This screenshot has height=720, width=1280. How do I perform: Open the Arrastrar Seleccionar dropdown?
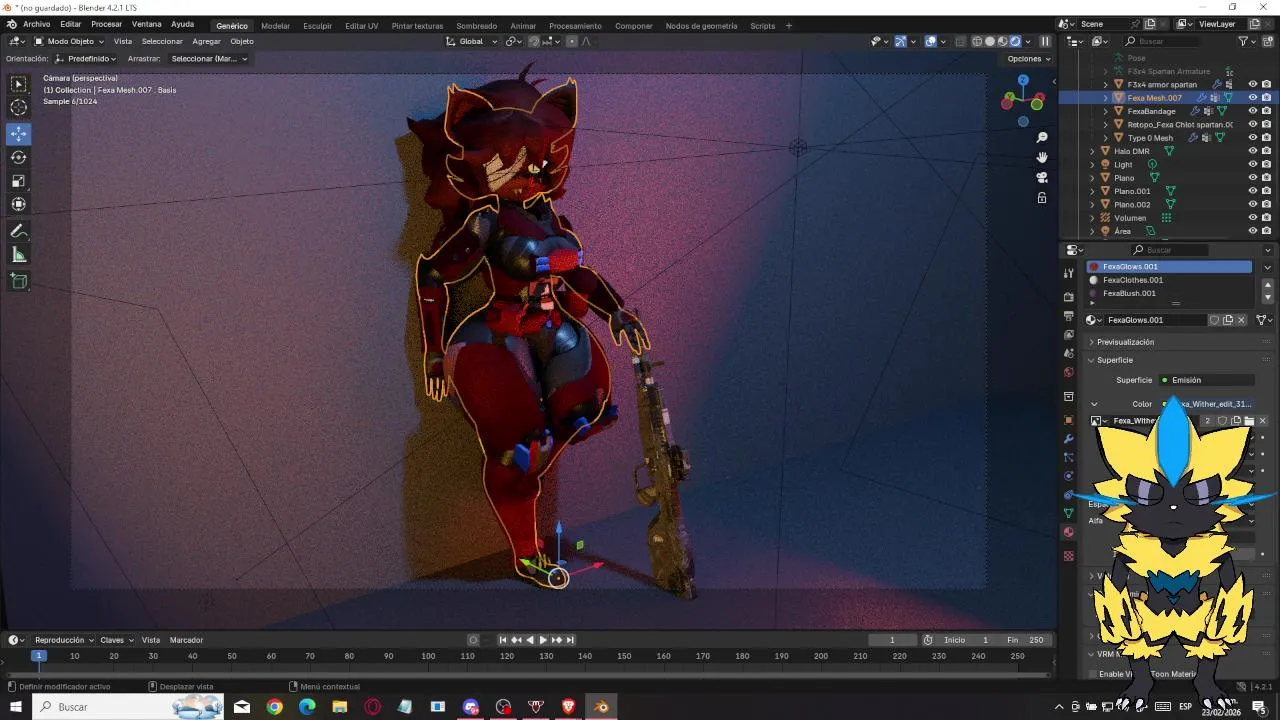pyautogui.click(x=207, y=59)
